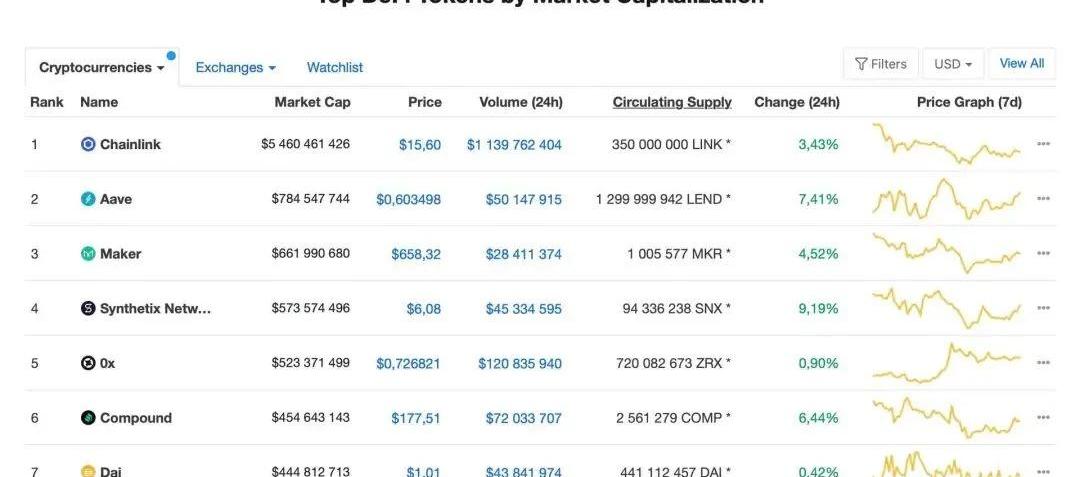Open the Filters panel

coord(881,64)
